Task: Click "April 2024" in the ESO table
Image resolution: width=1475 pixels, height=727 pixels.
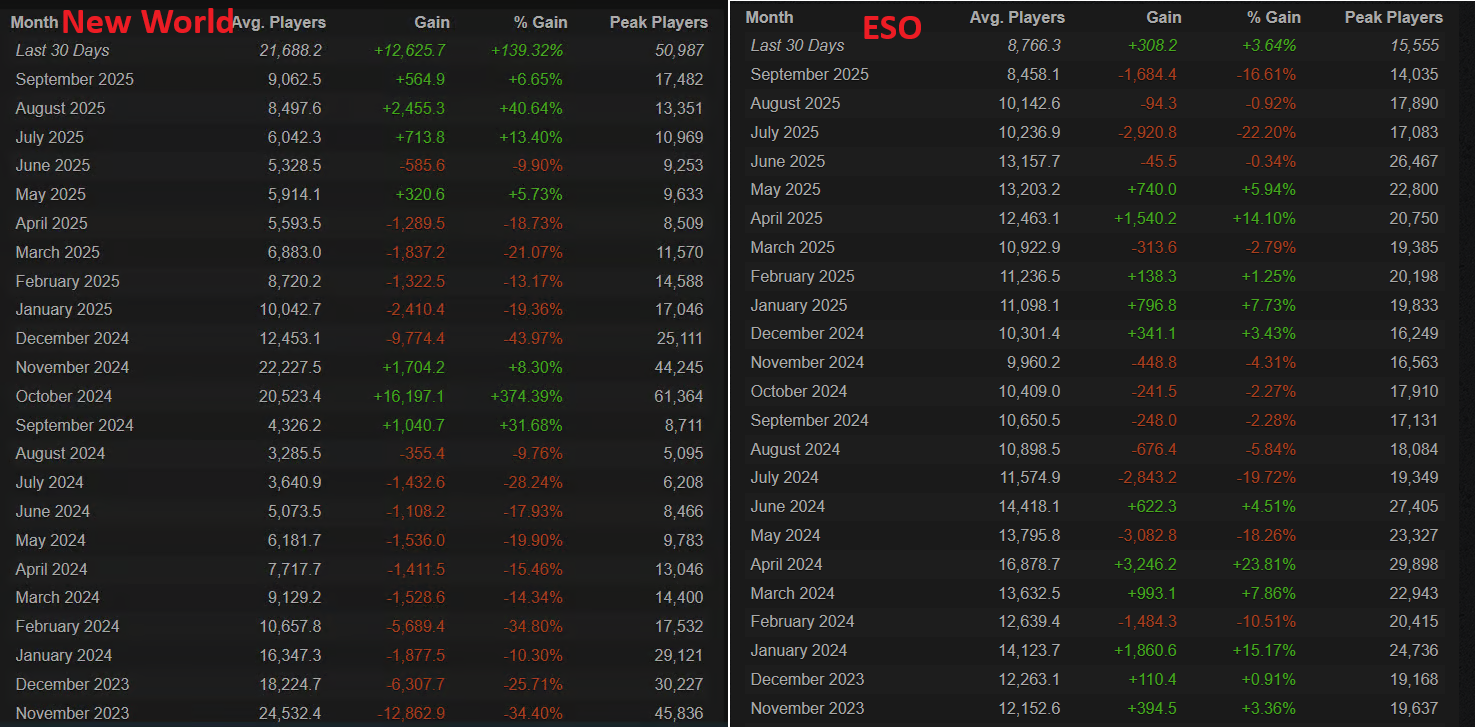Action: tap(786, 564)
